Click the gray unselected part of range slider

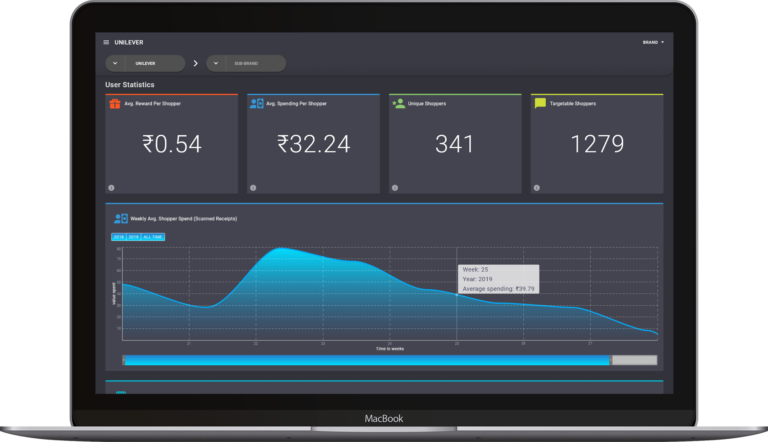[x=634, y=360]
